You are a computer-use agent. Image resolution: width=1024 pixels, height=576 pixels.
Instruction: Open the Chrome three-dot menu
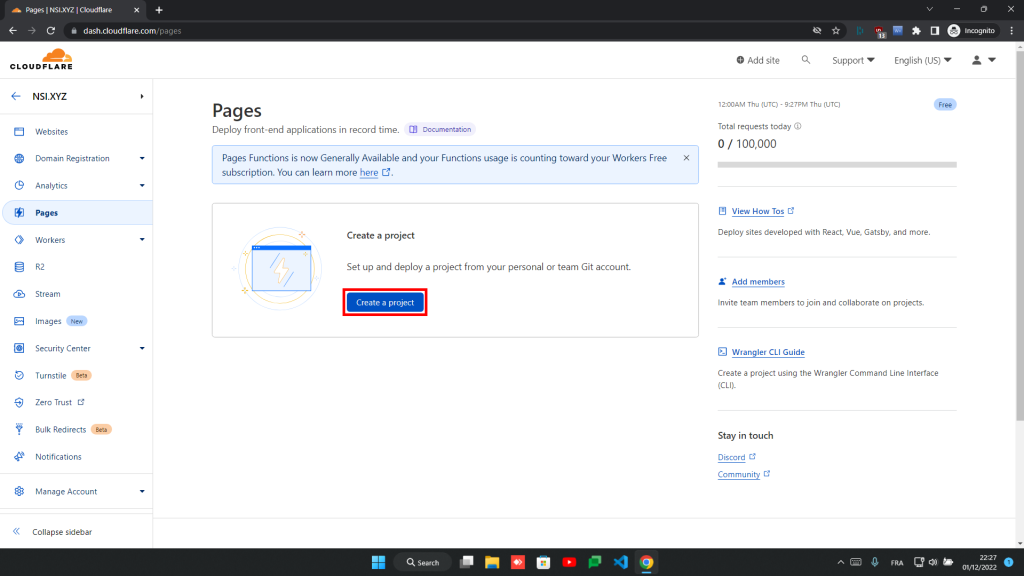tap(1012, 31)
